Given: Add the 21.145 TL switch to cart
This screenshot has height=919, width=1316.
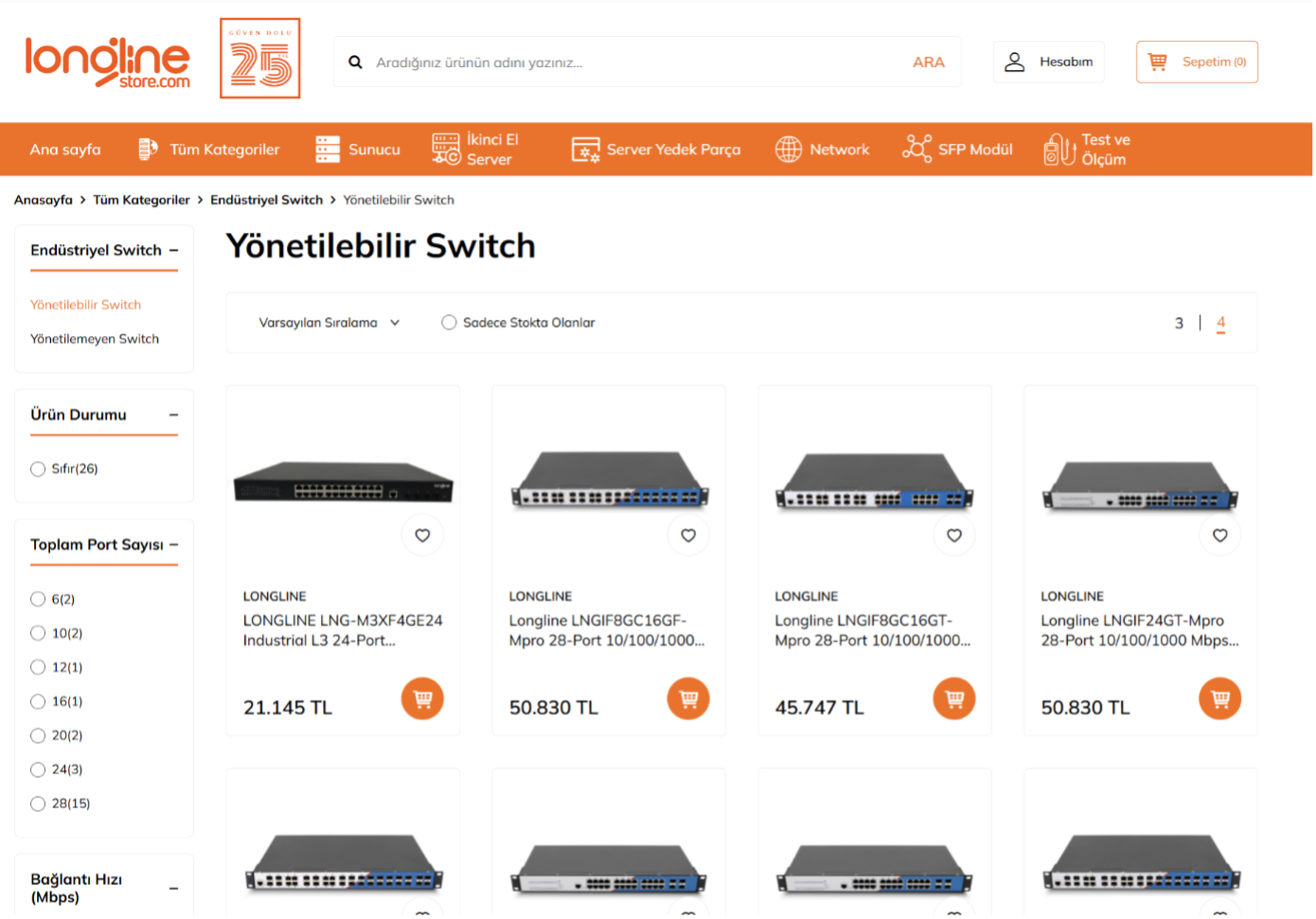Looking at the screenshot, I should click(422, 699).
